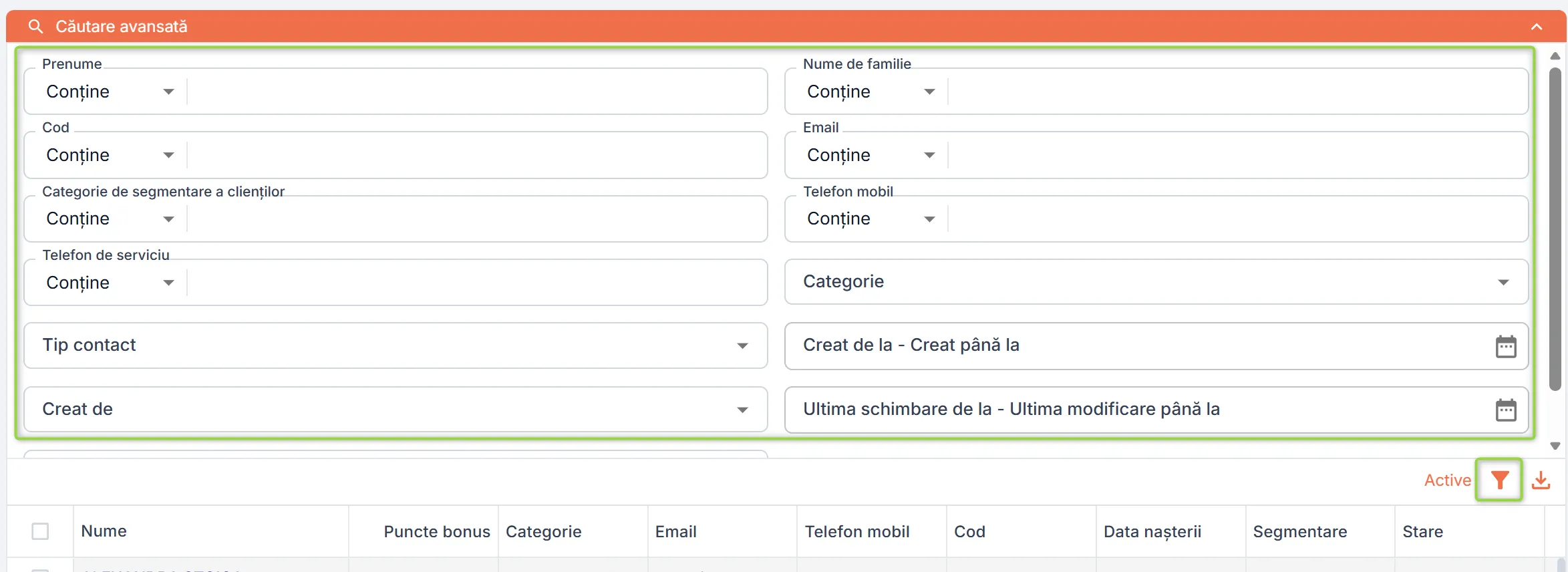Click the Telefon de serviciu text input
1568x572 pixels.
[x=476, y=283]
